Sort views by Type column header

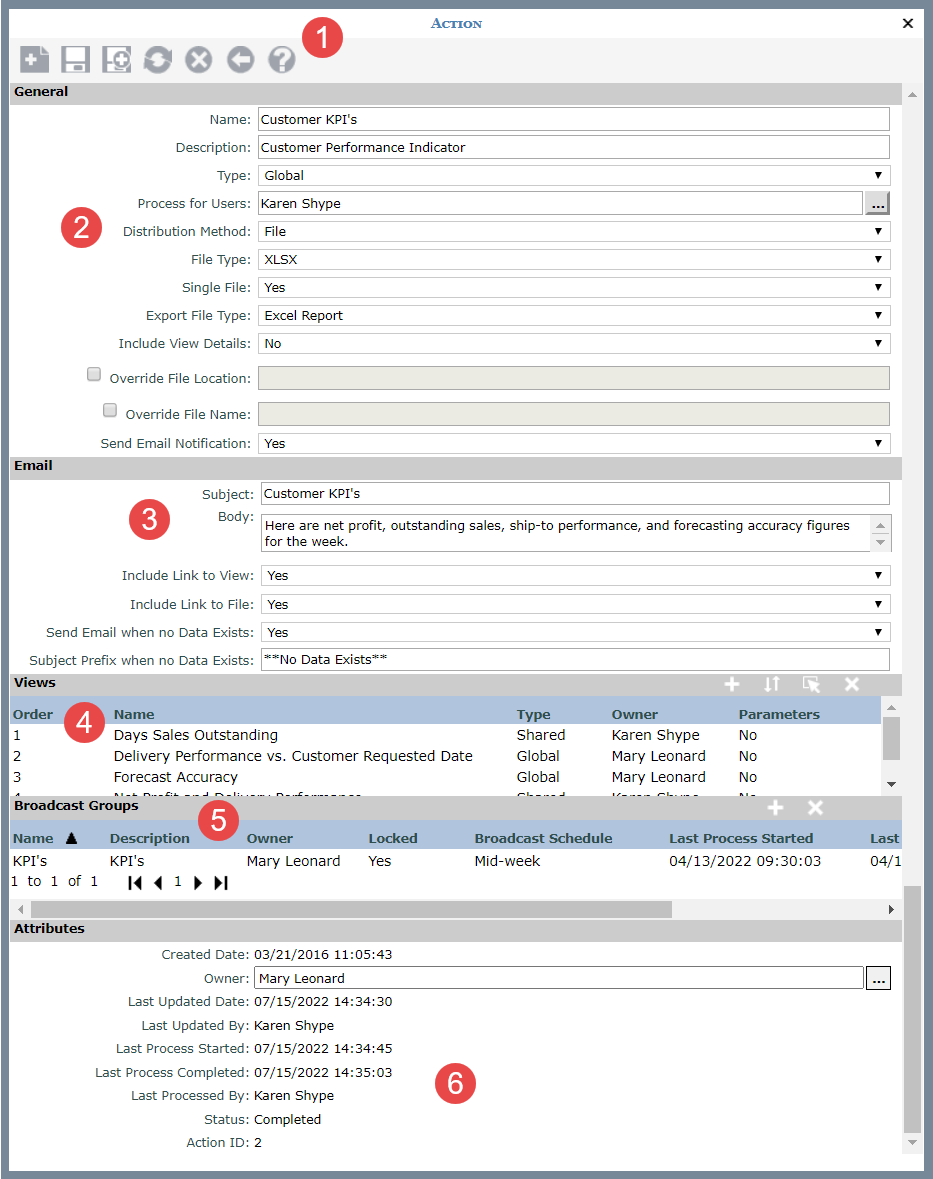(x=534, y=714)
